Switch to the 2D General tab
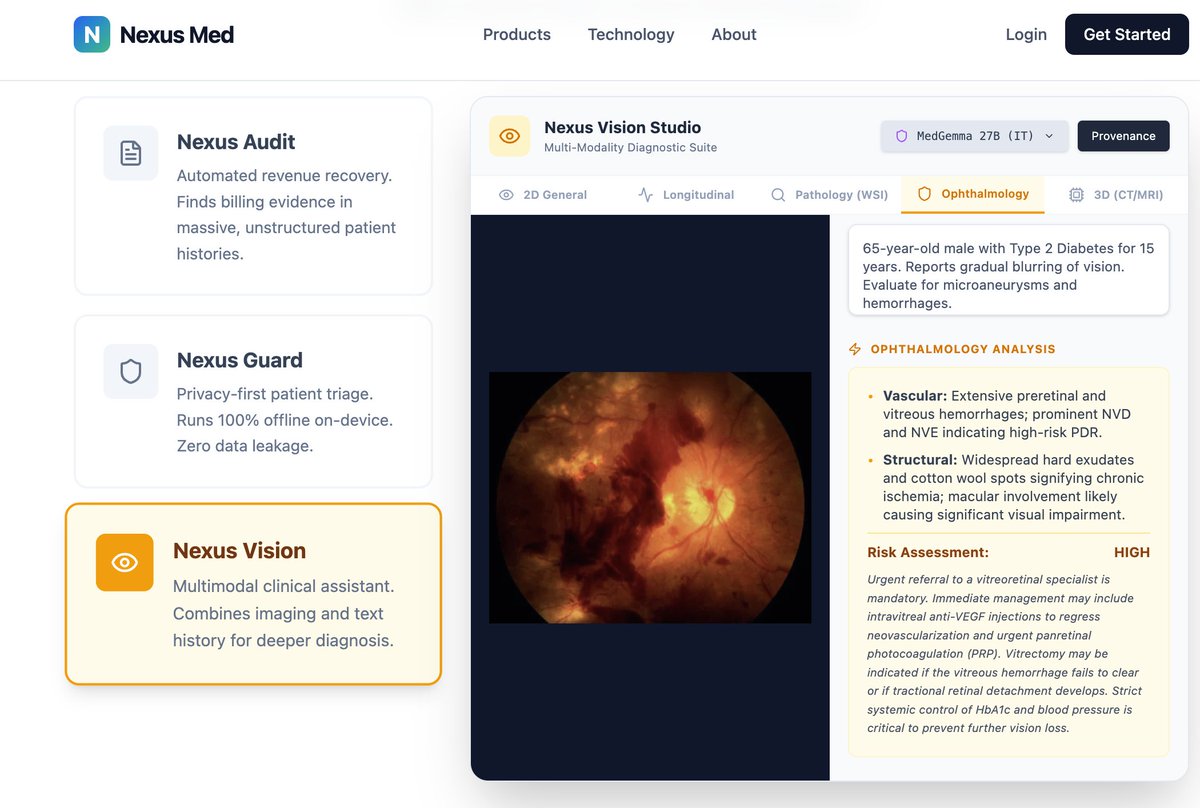The height and width of the screenshot is (808, 1200). tap(543, 195)
